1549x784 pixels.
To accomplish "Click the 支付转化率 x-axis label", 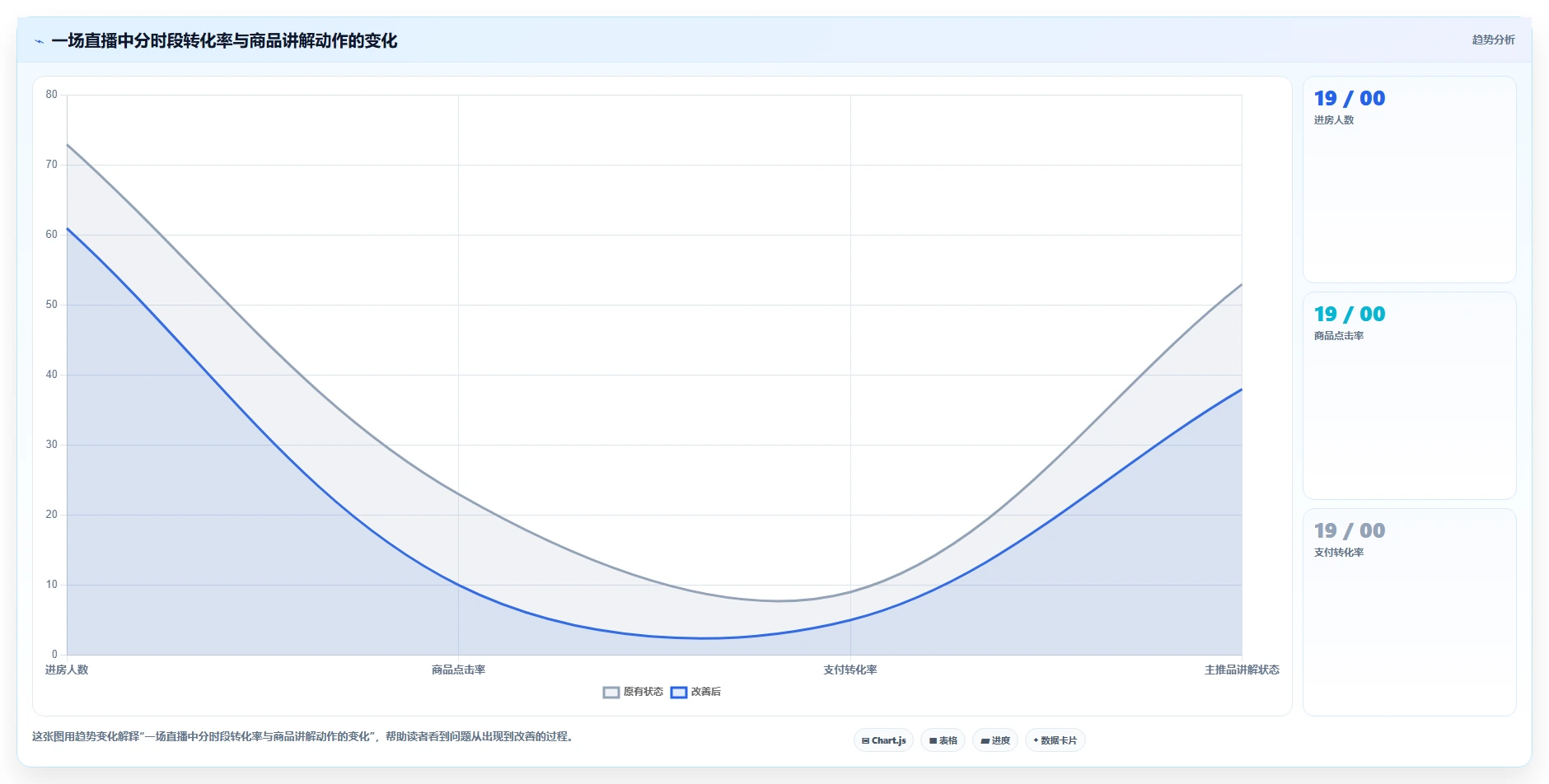I will coord(850,670).
